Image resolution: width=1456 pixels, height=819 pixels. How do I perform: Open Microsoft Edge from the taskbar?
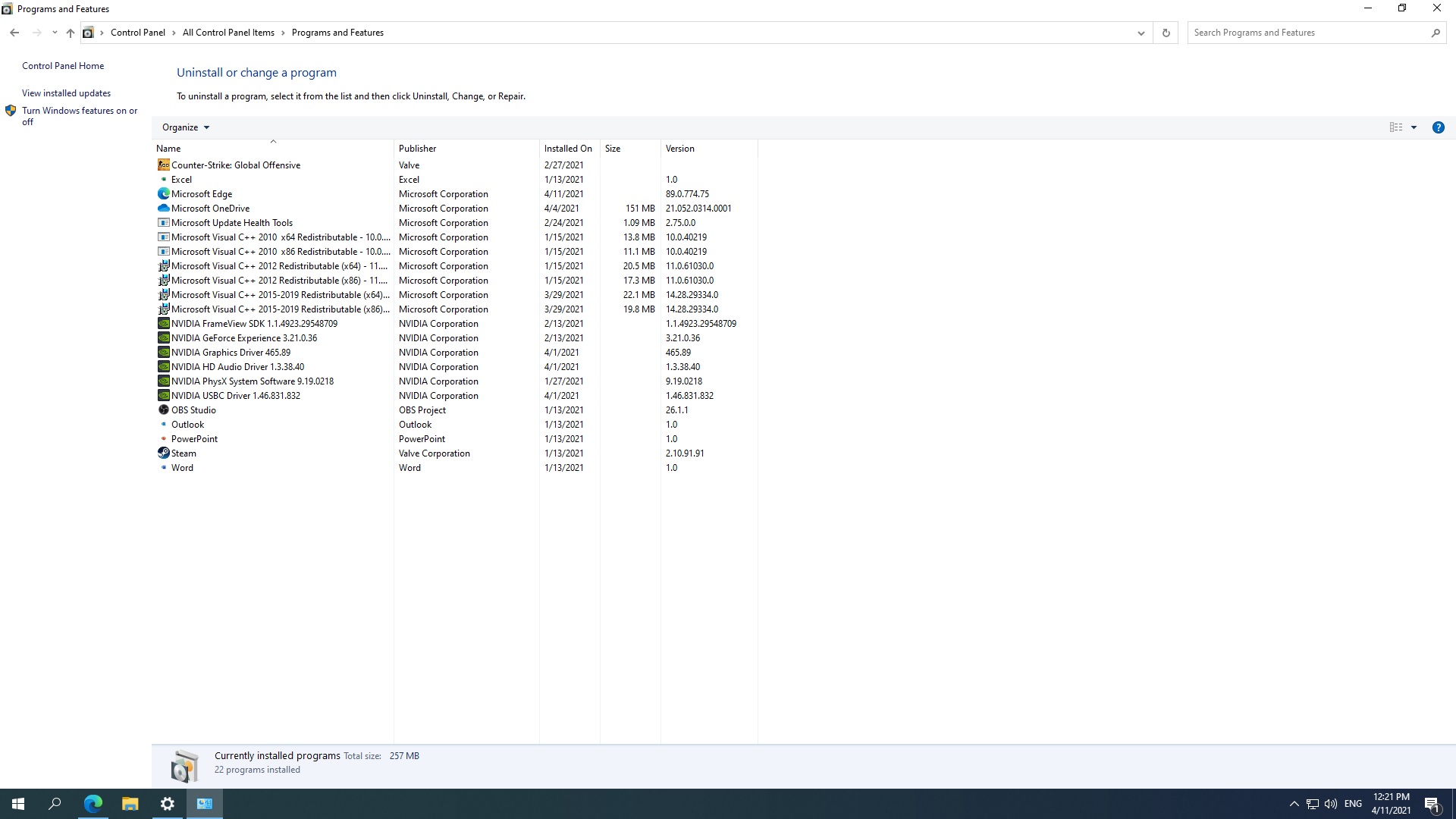tap(93, 804)
